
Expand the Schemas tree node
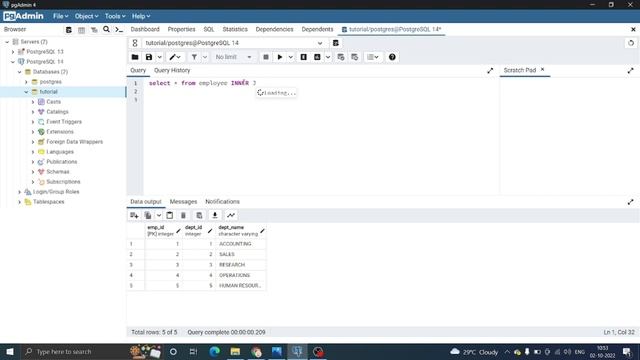tap(33, 172)
